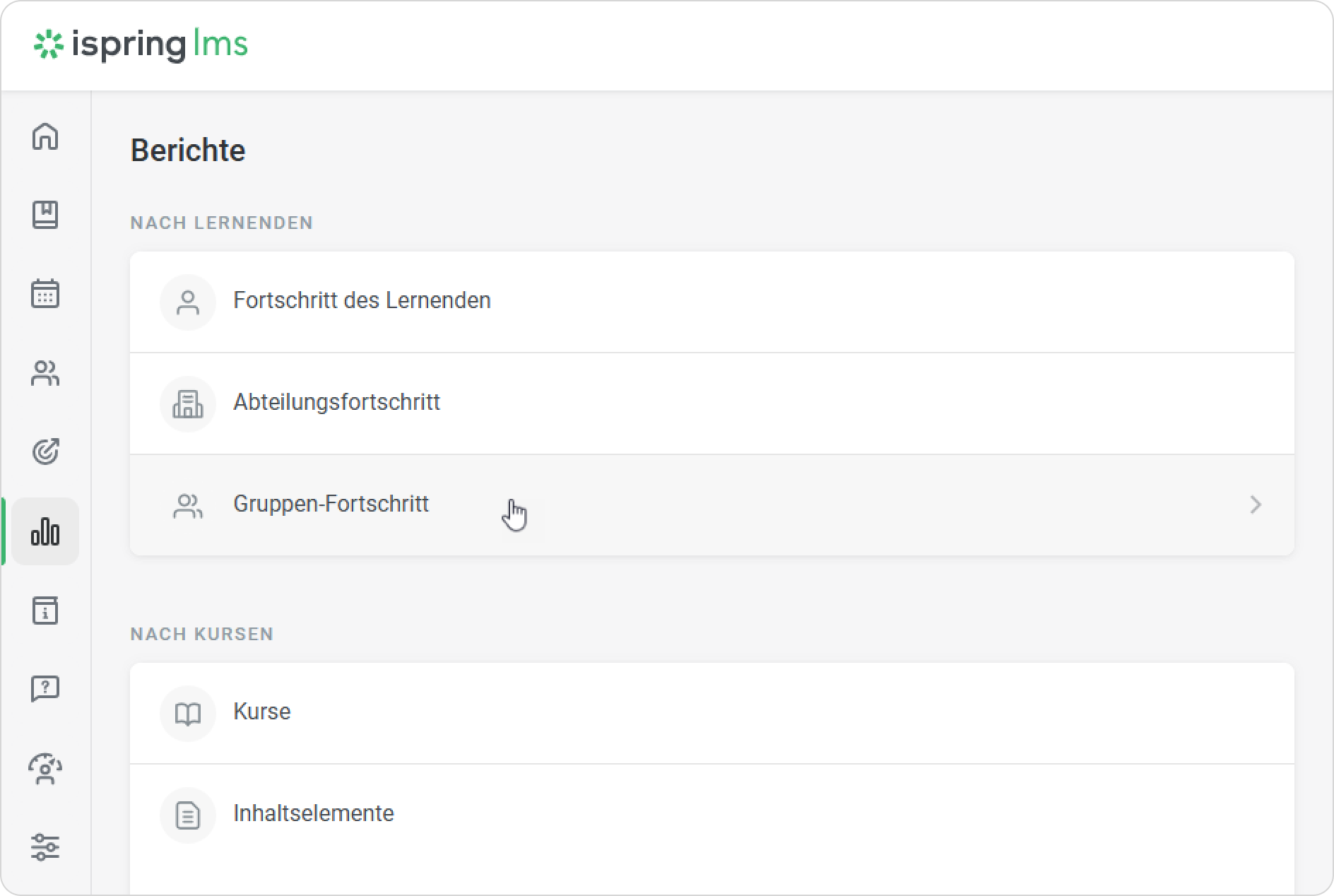
Task: Click the building icon beside Abteilungsfortschritt
Action: 187,404
